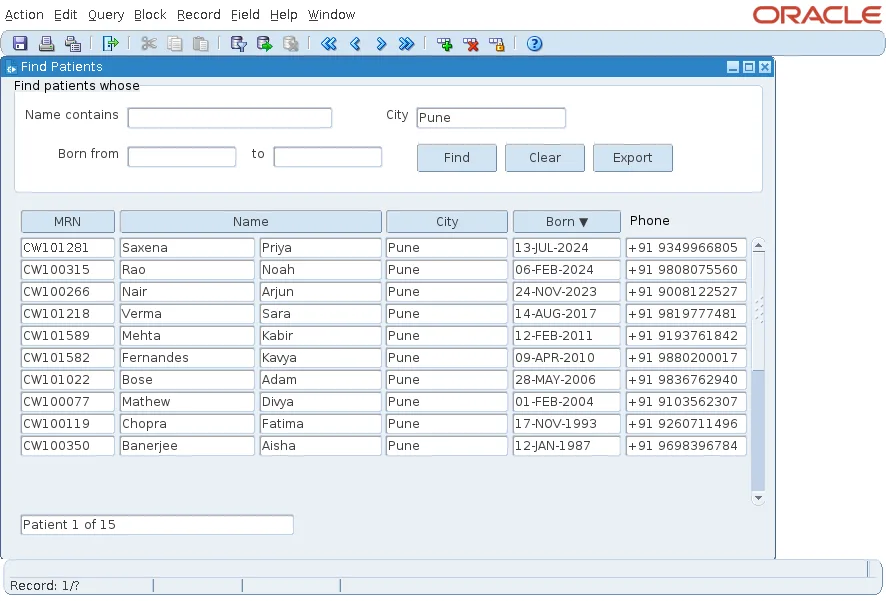This screenshot has width=886, height=601.
Task: Click phone +91 9349966805
Action: 686,248
